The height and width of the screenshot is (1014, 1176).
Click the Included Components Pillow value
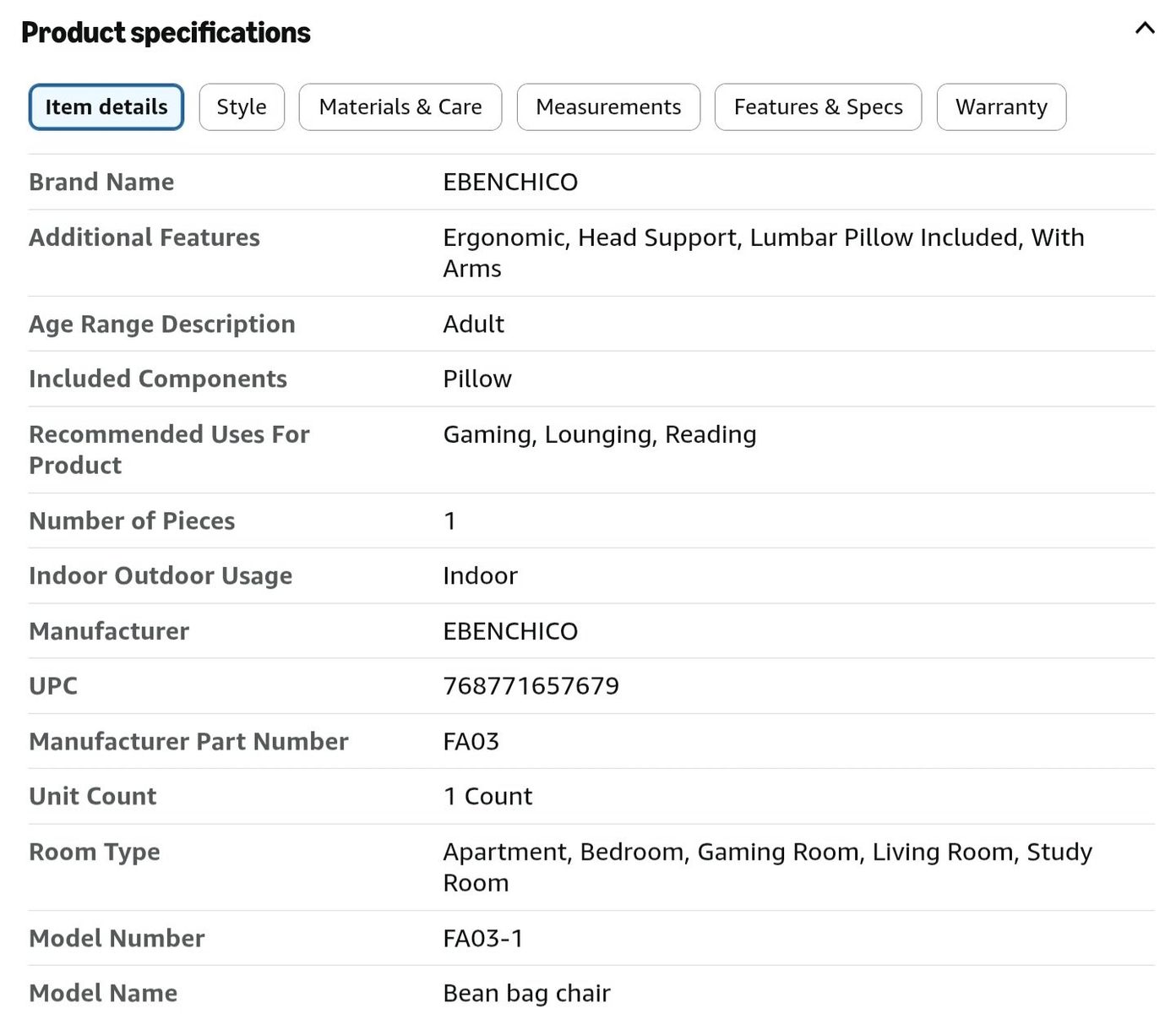coord(477,379)
